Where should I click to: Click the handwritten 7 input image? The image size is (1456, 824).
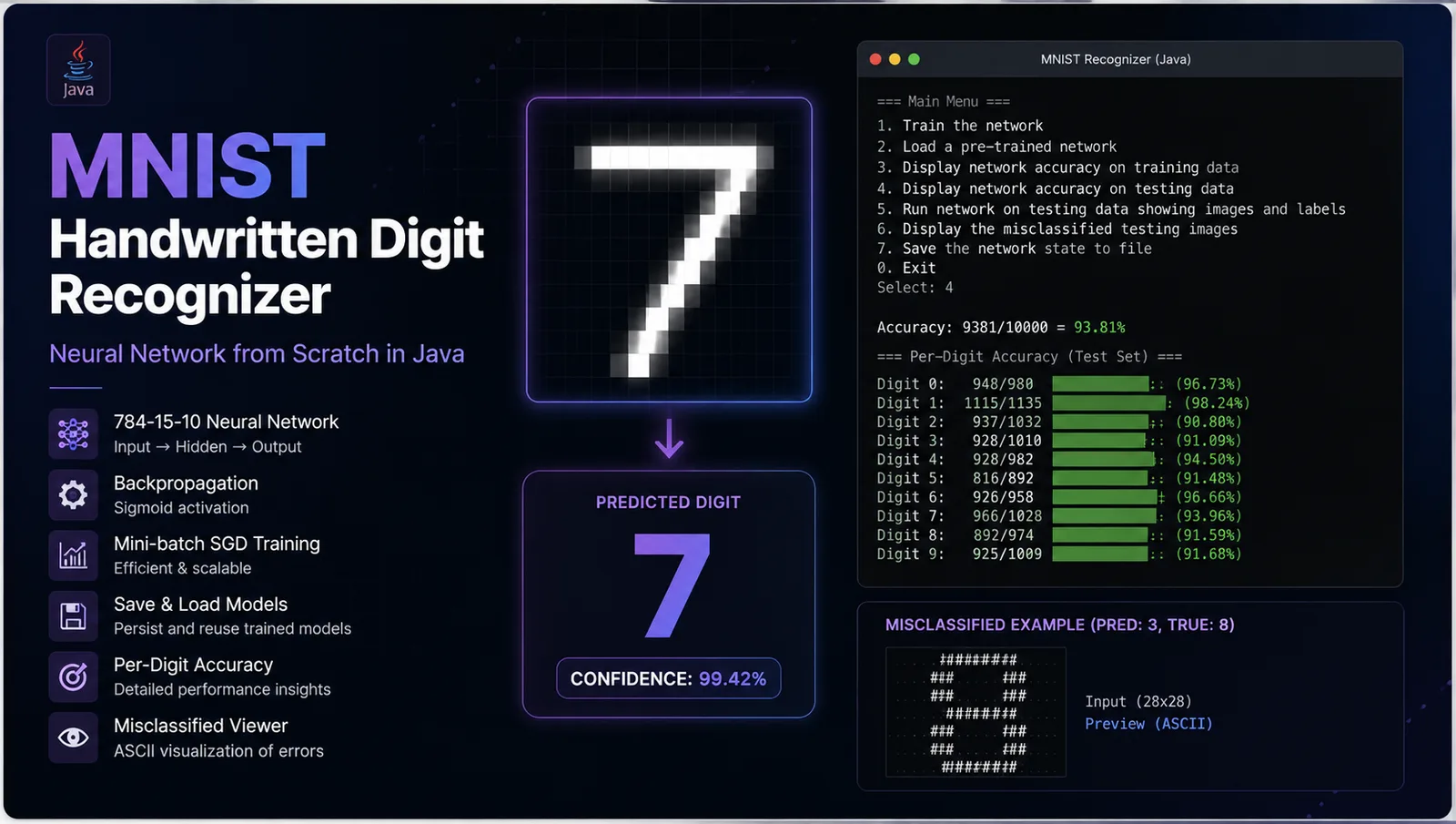(669, 249)
